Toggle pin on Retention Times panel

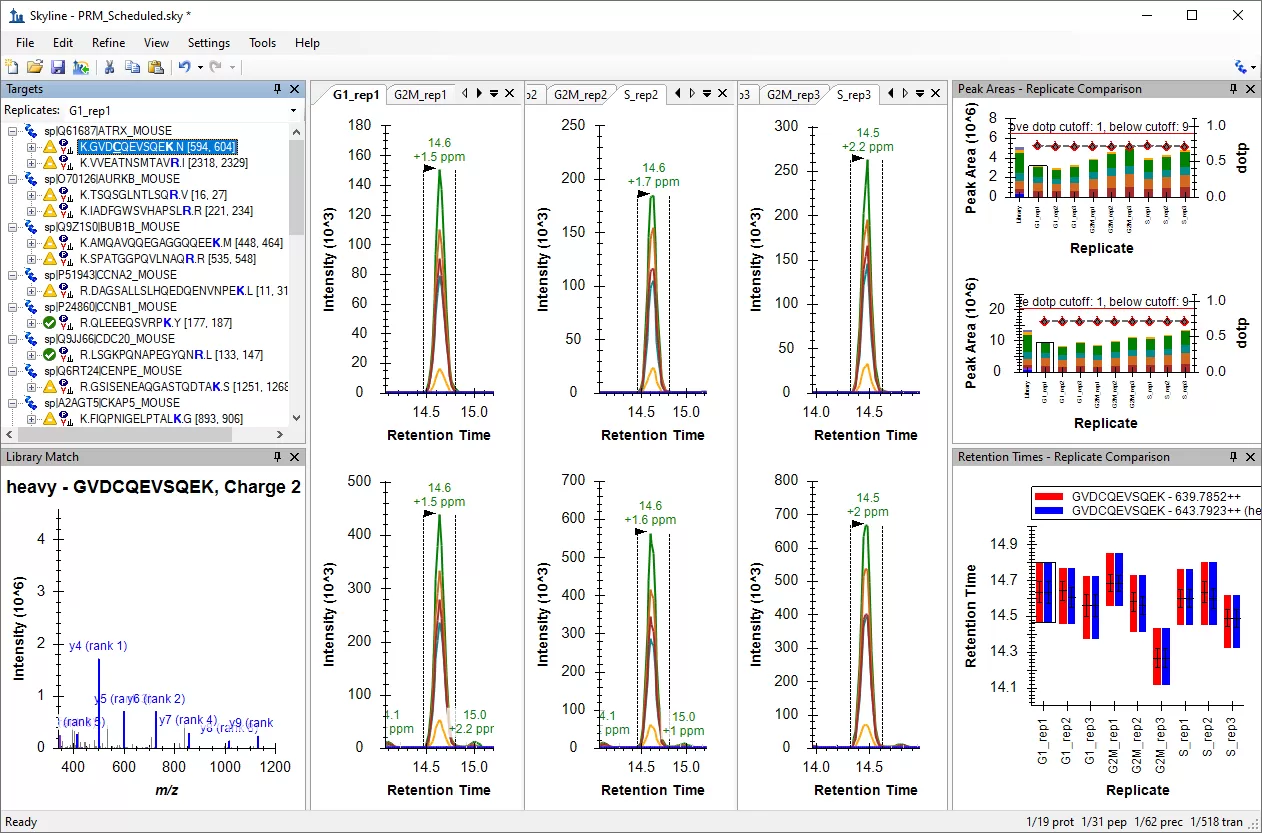tap(1232, 457)
